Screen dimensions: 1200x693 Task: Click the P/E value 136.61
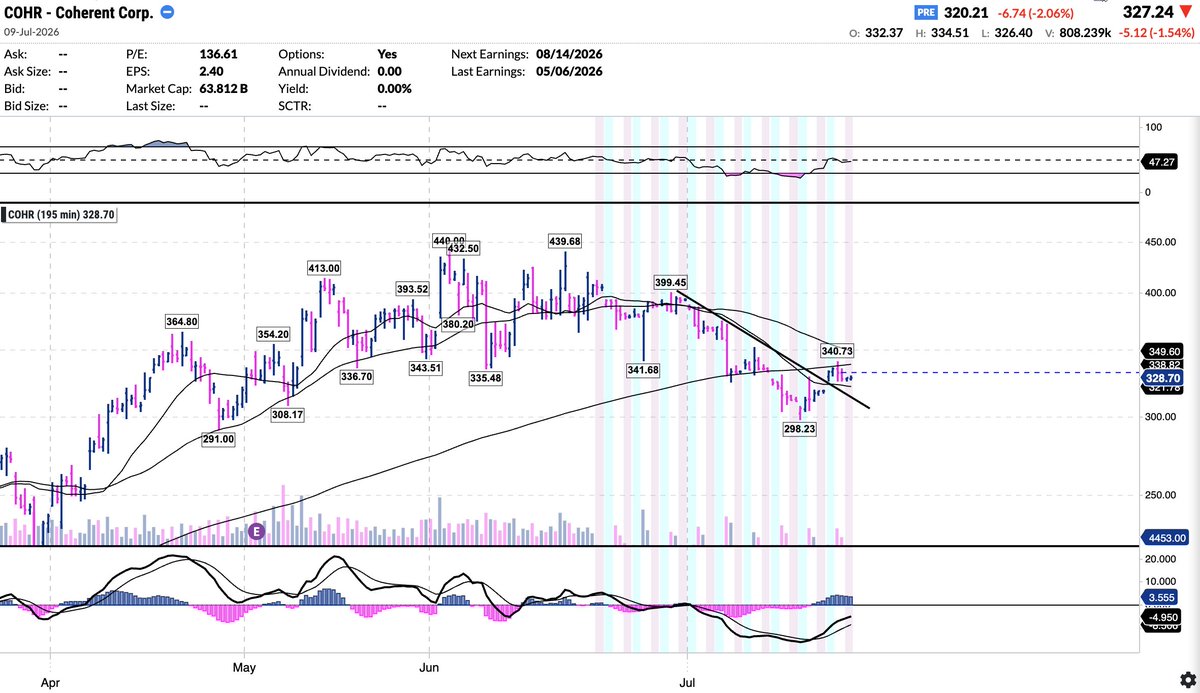[x=217, y=54]
